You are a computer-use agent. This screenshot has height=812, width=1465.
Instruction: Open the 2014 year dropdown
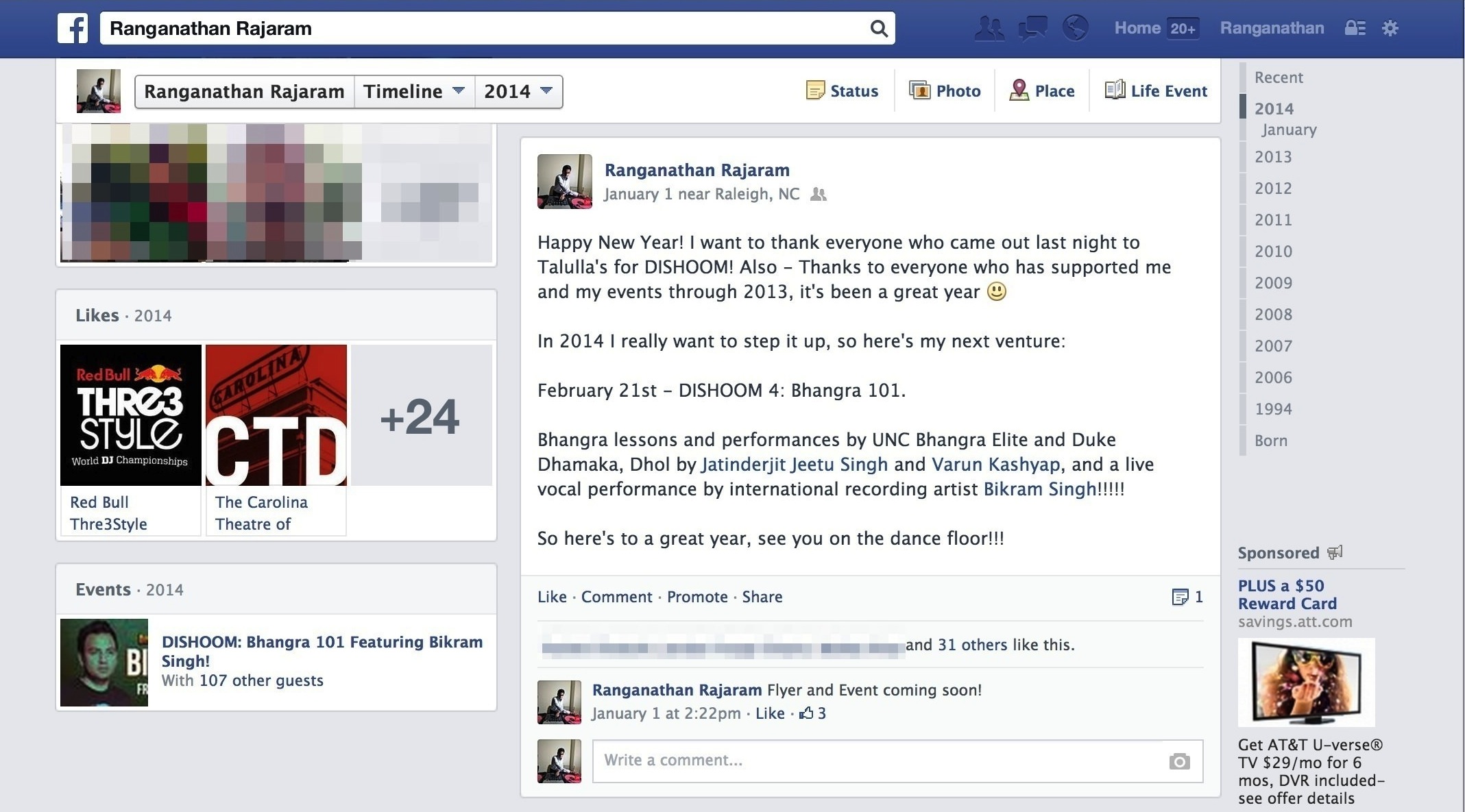click(x=518, y=92)
